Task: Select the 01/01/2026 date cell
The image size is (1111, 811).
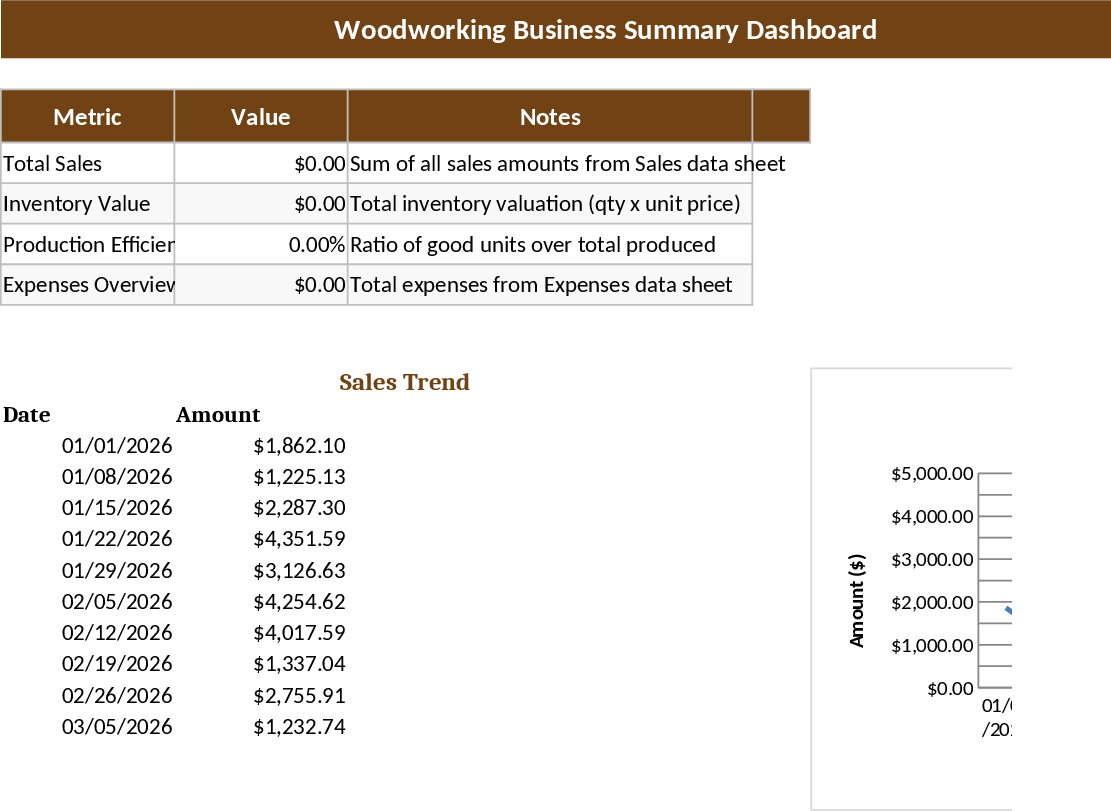Action: point(118,445)
